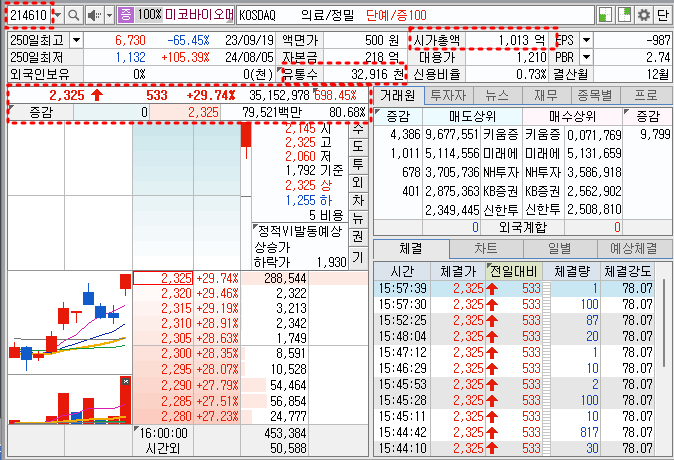Click the 단 button at top right
Screen dimensions: 674x460
[x=662, y=15]
